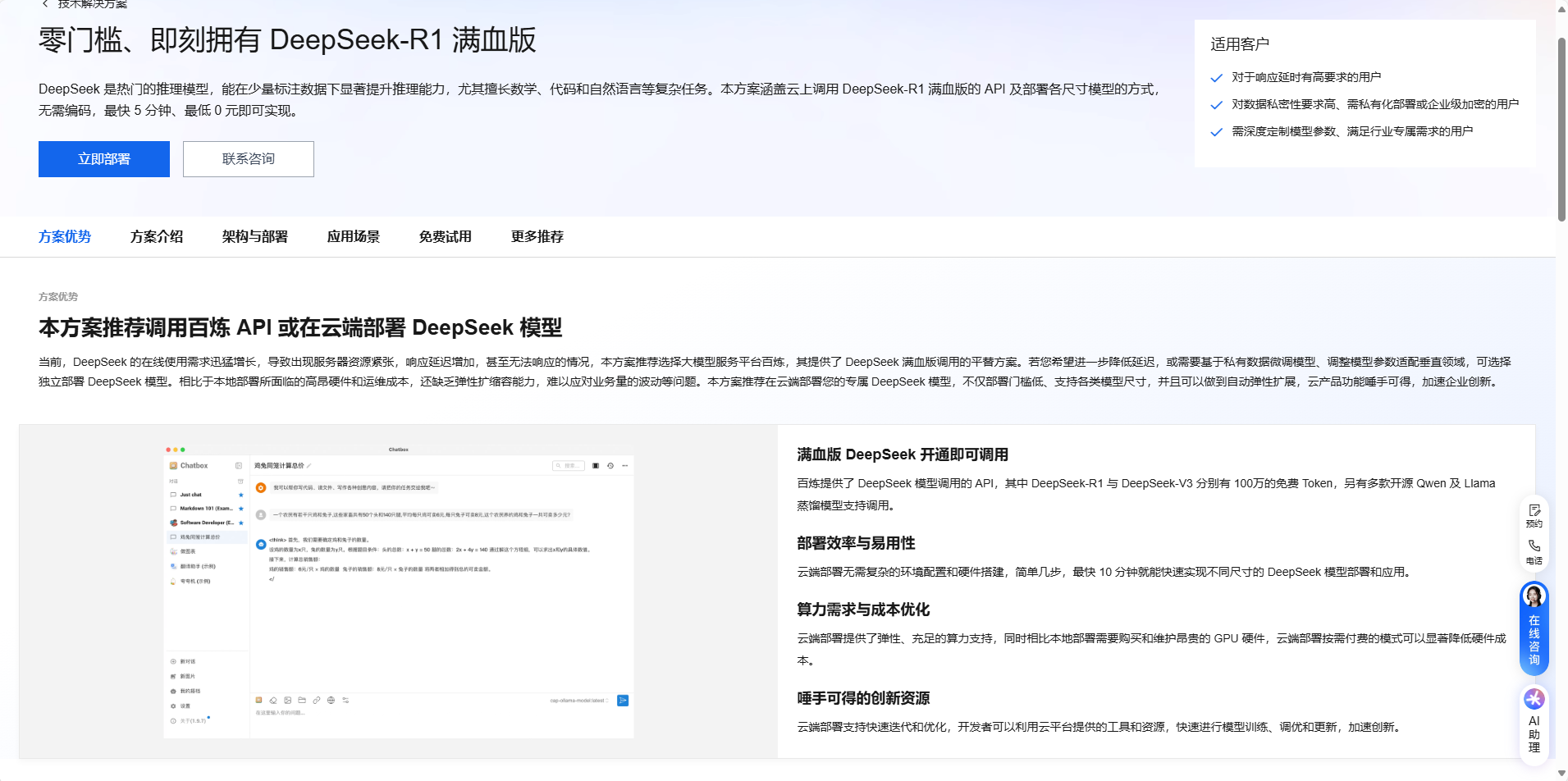Click '需深度定制模型参数' customer list item
The width and height of the screenshot is (1568, 781).
click(1352, 131)
